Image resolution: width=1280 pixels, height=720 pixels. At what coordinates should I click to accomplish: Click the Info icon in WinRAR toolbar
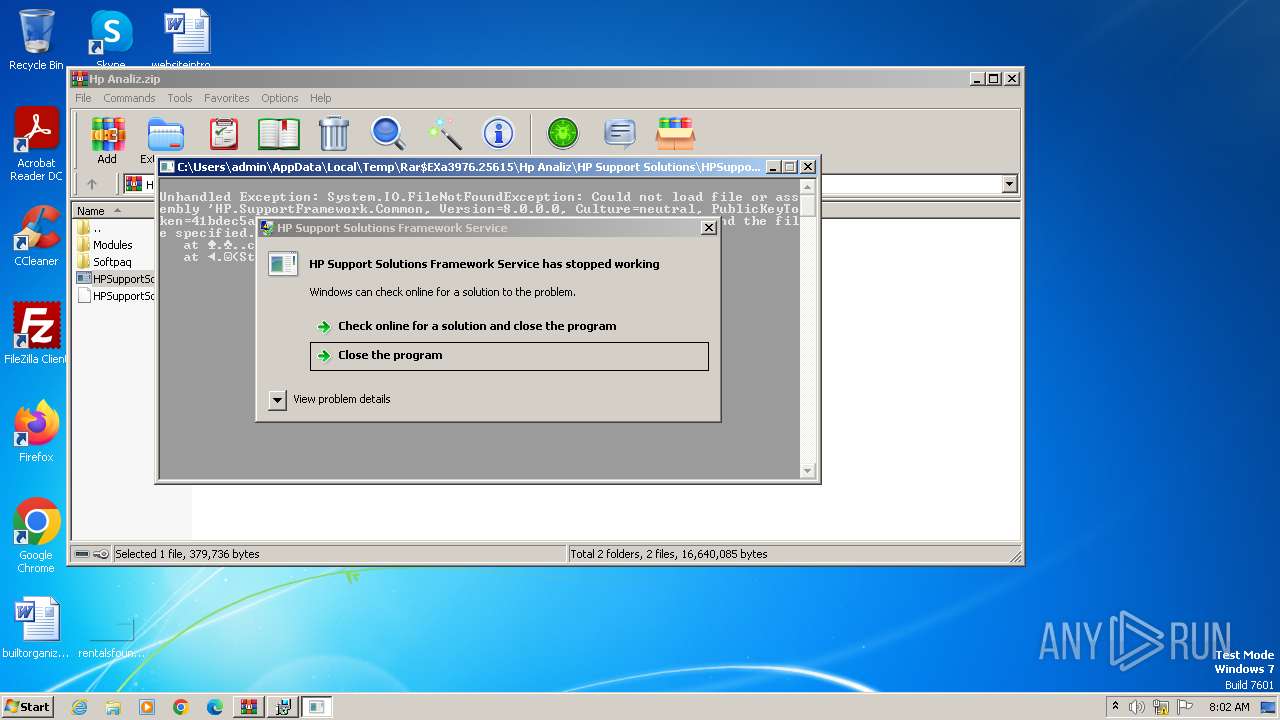498,133
